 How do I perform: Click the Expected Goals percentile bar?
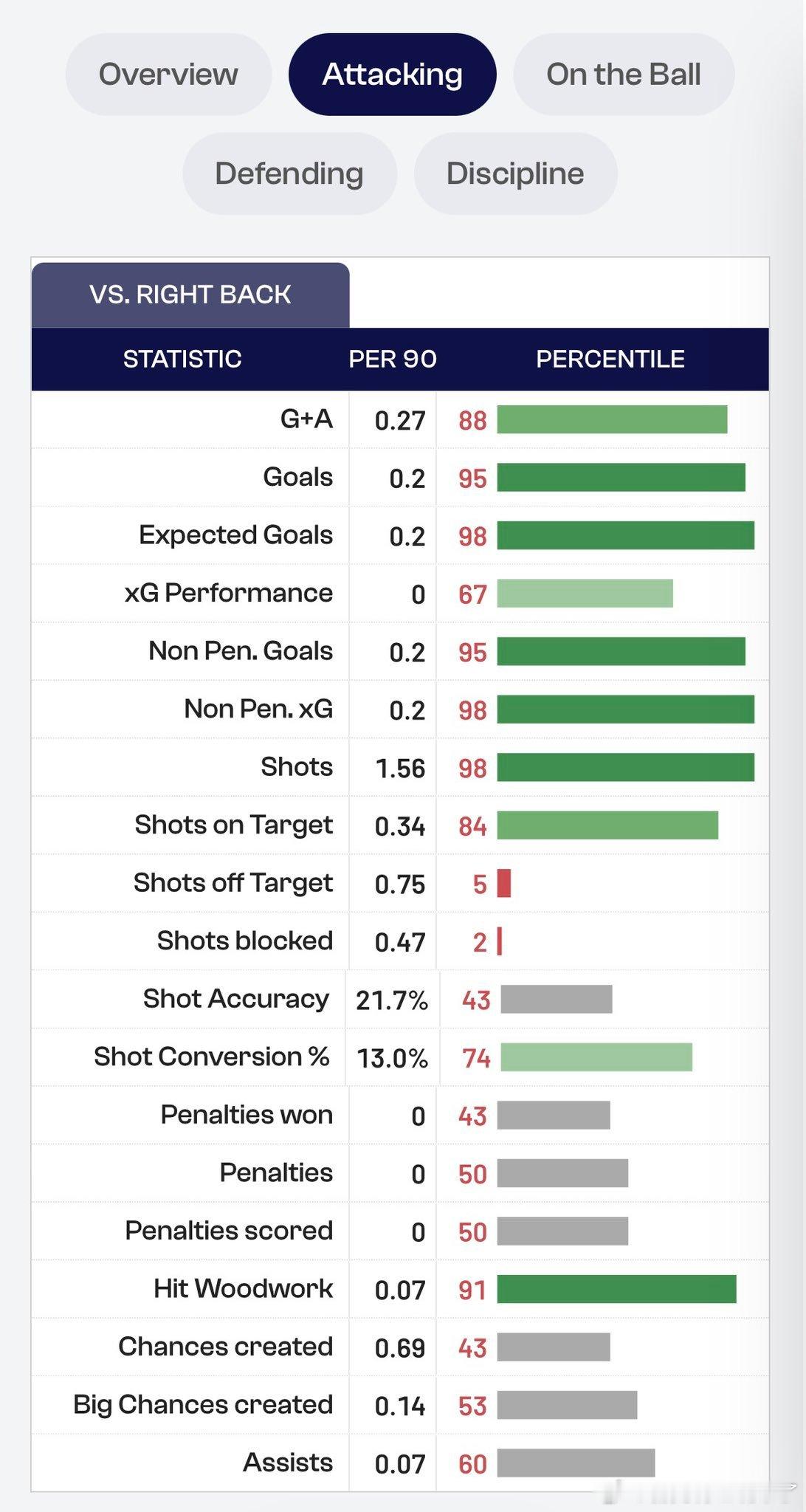[x=626, y=535]
